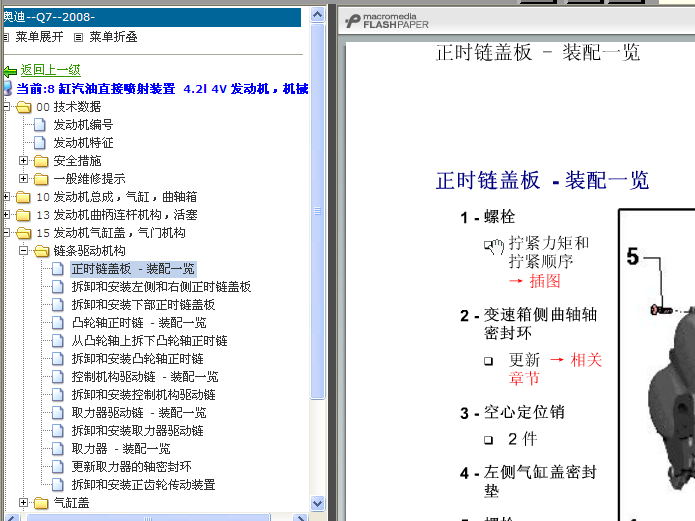Click document icon beside 凸轮轴正时链 - 装配一览
695x521 pixels.
click(58, 323)
